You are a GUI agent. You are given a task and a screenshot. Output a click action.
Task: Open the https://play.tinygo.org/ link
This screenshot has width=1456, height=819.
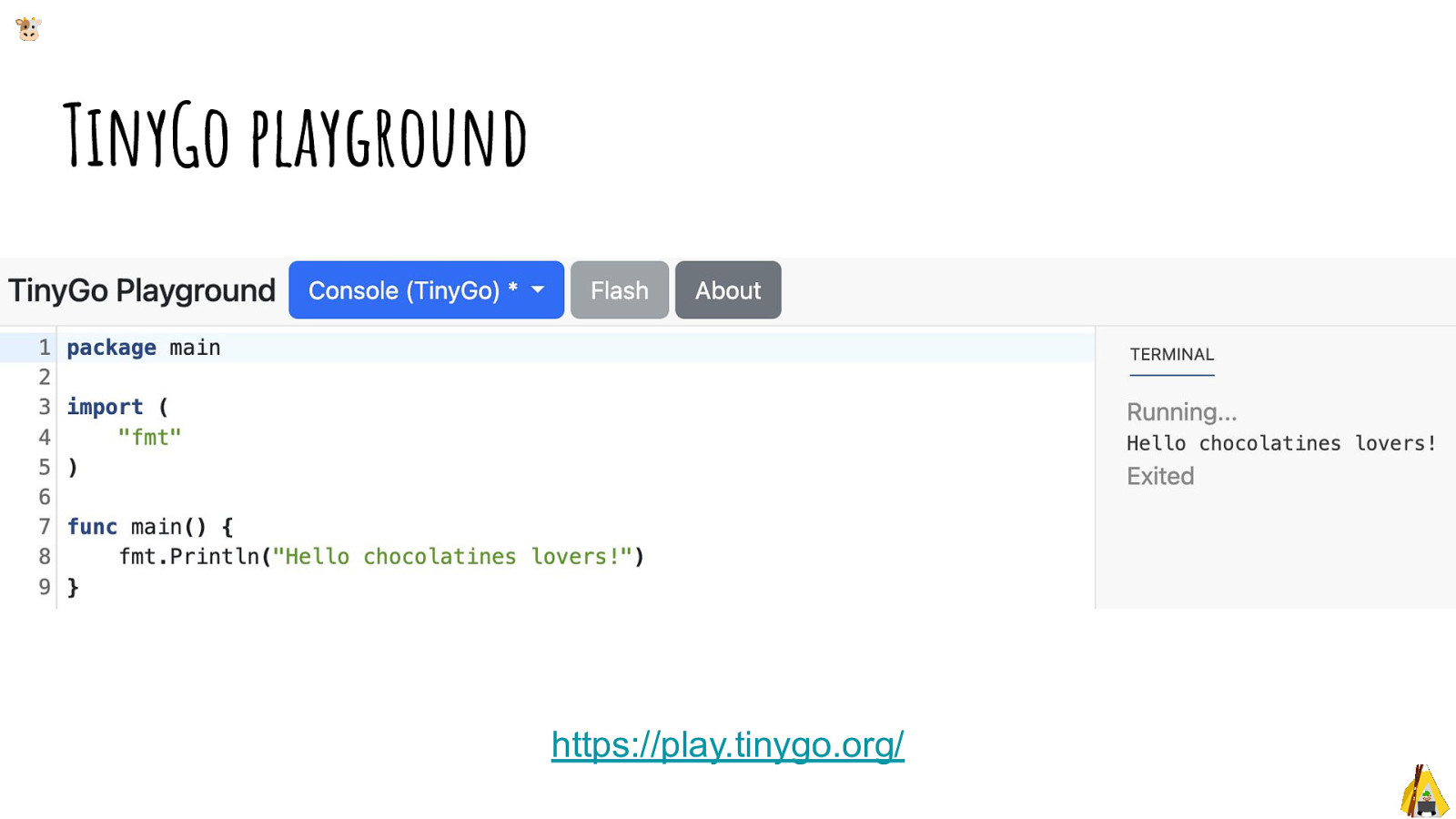click(x=728, y=744)
